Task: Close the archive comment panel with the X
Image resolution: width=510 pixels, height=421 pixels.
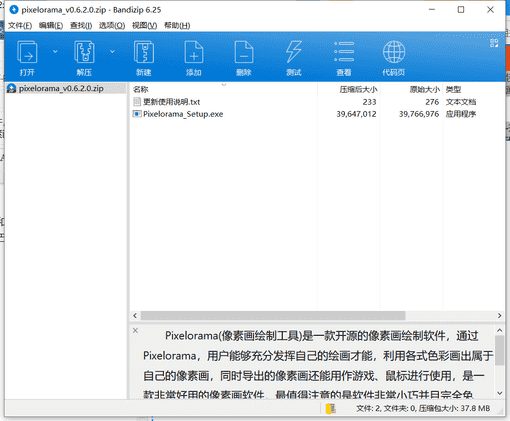Action: click(135, 330)
